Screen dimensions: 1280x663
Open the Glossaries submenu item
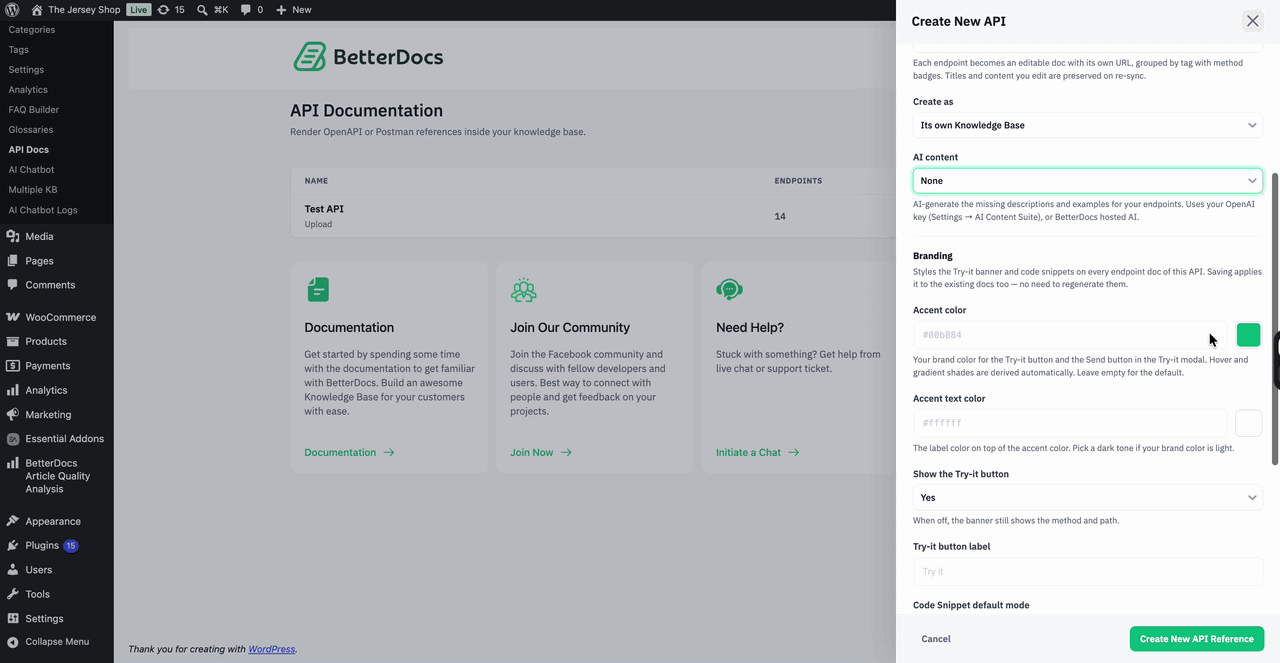31,130
